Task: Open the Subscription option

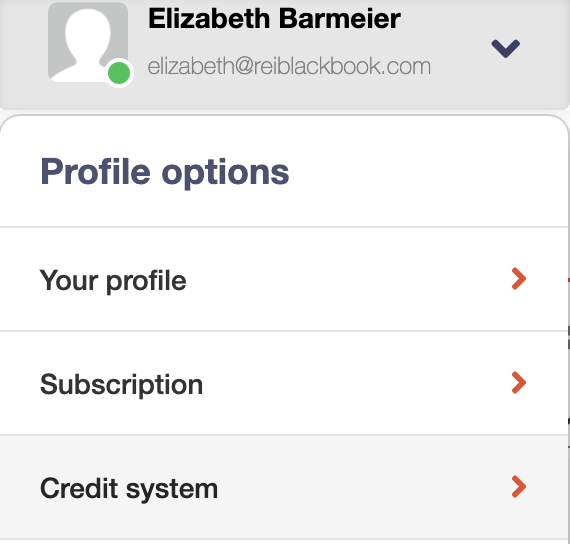Action: click(284, 383)
